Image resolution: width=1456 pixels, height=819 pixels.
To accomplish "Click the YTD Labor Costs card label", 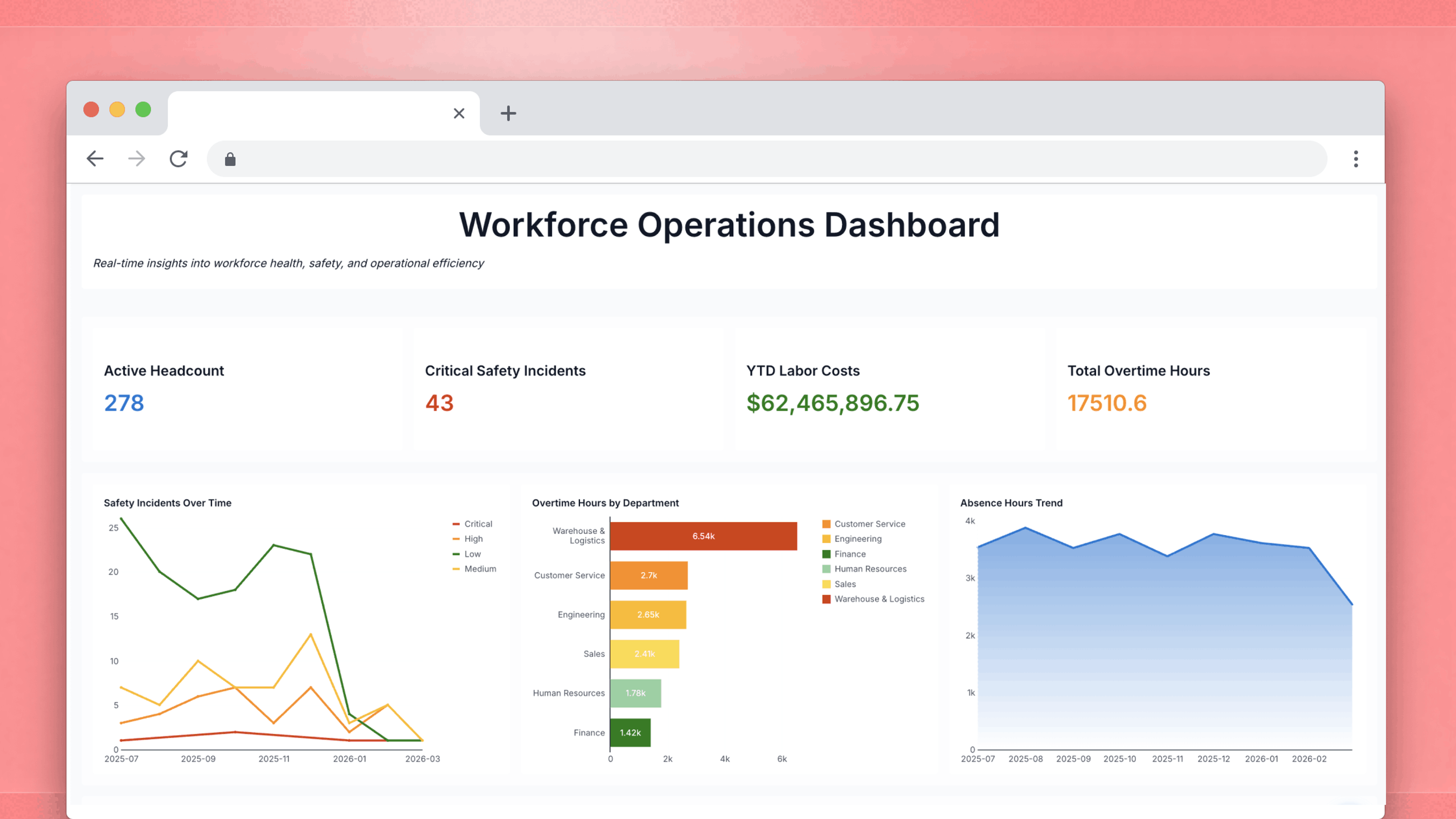I will (x=803, y=371).
